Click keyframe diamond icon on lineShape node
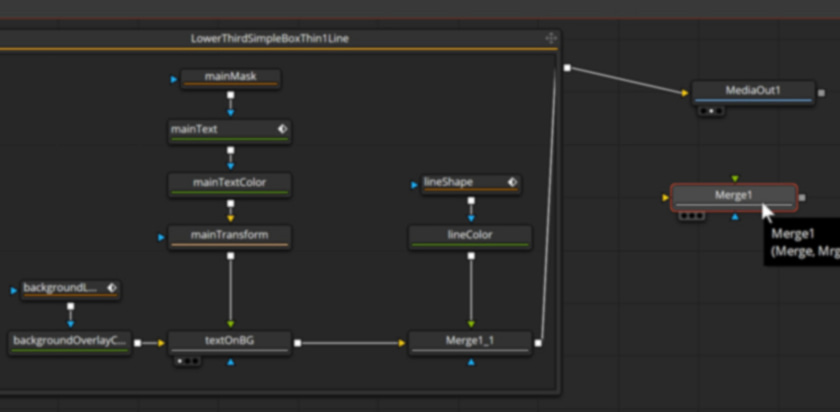Screen dimensions: 840x412 tap(512, 182)
